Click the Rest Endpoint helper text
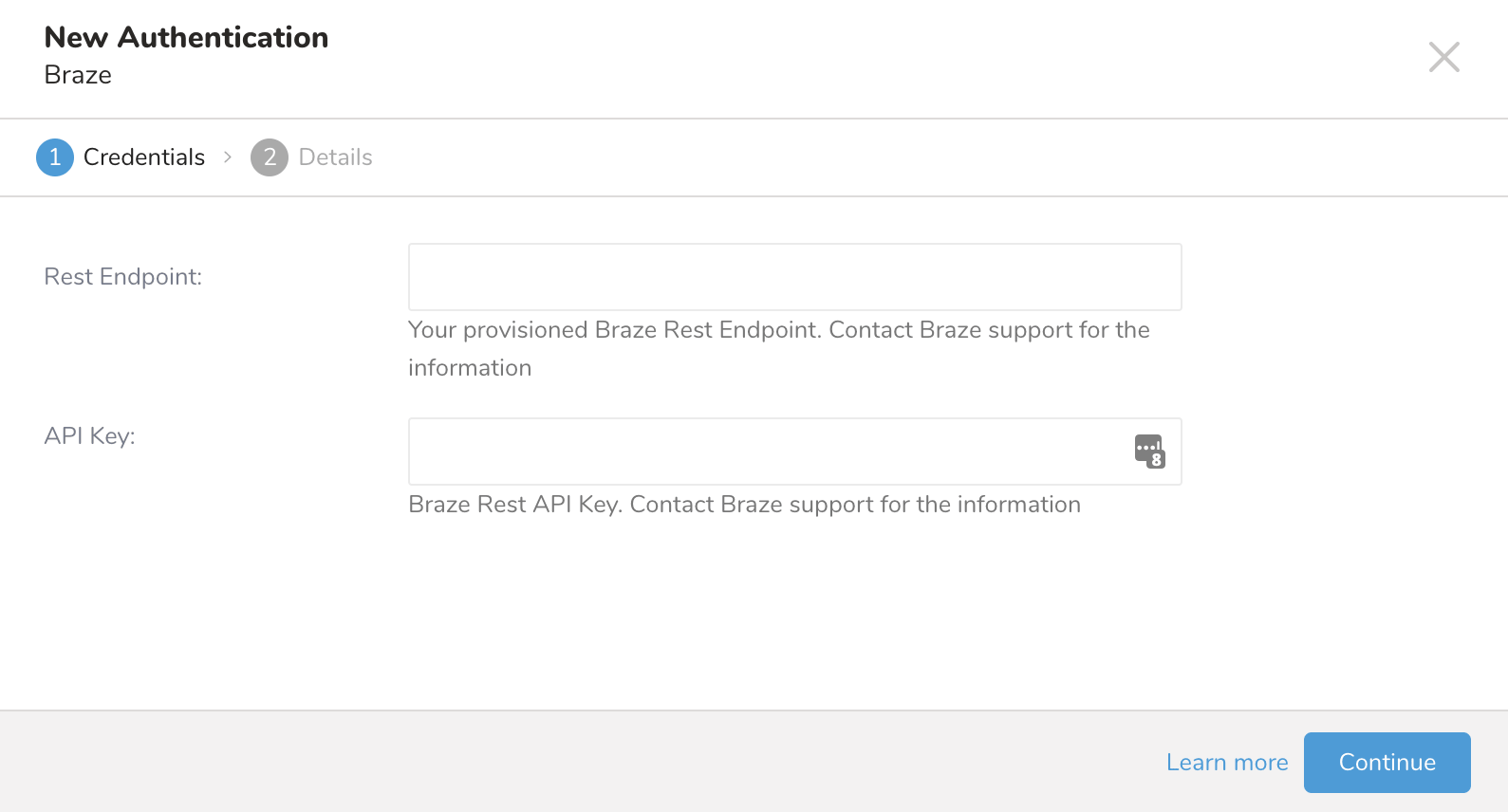The width and height of the screenshot is (1508, 812). [778, 330]
